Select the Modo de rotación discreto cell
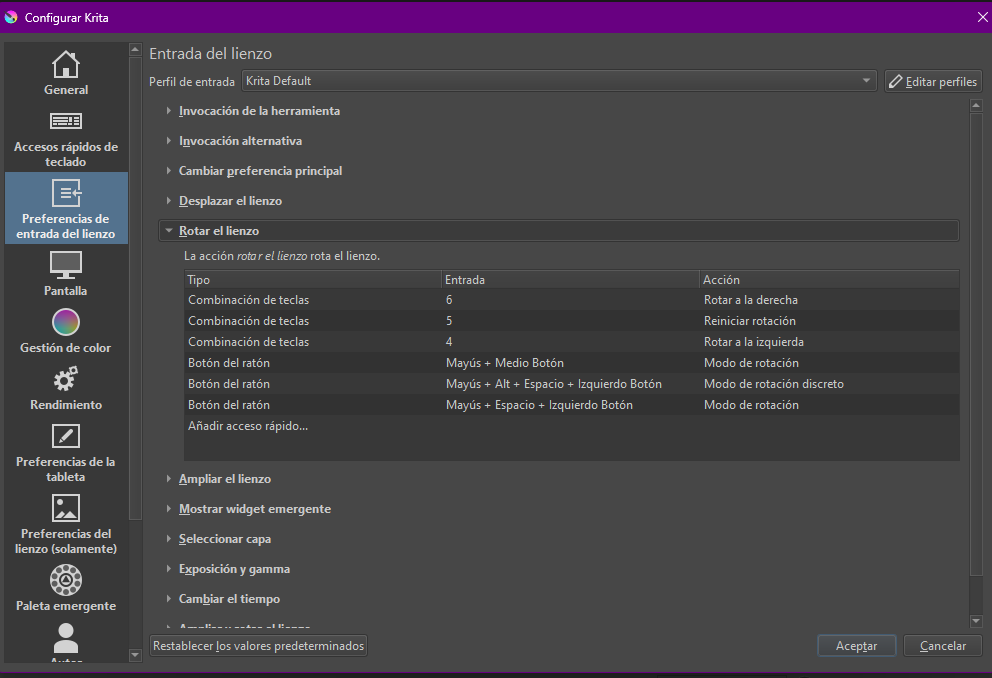992x678 pixels. point(831,384)
